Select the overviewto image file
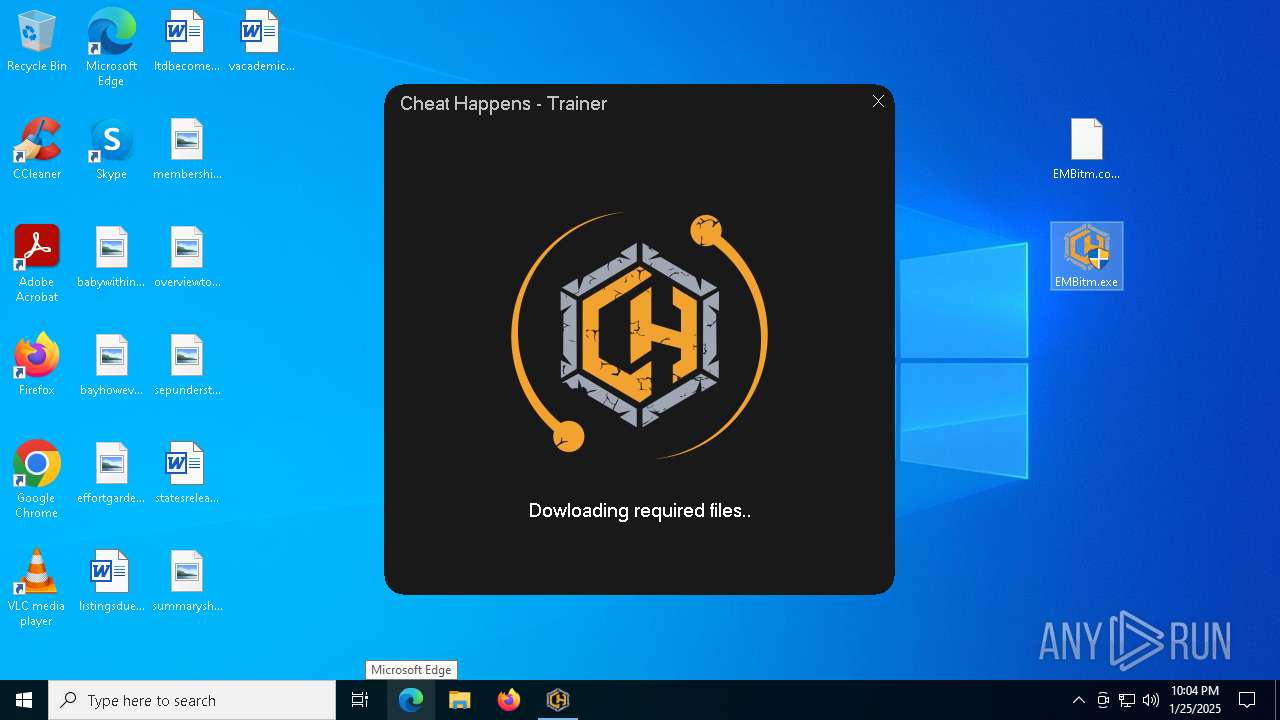Image resolution: width=1280 pixels, height=720 pixels. 186,258
